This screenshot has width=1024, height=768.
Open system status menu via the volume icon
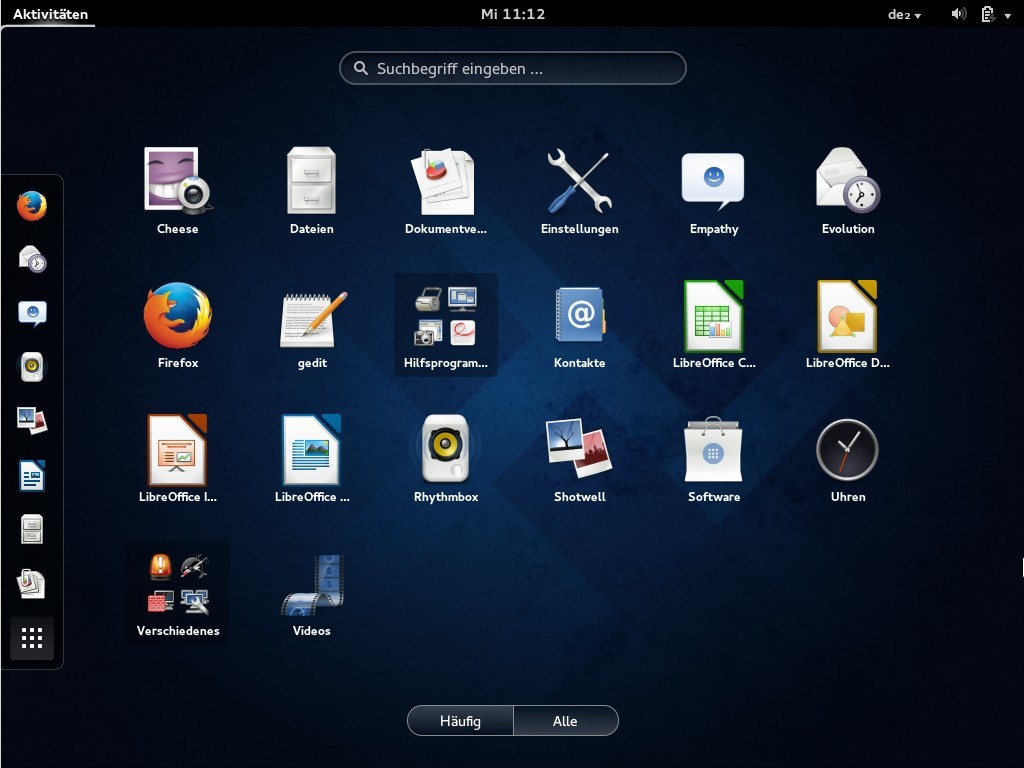tap(959, 14)
